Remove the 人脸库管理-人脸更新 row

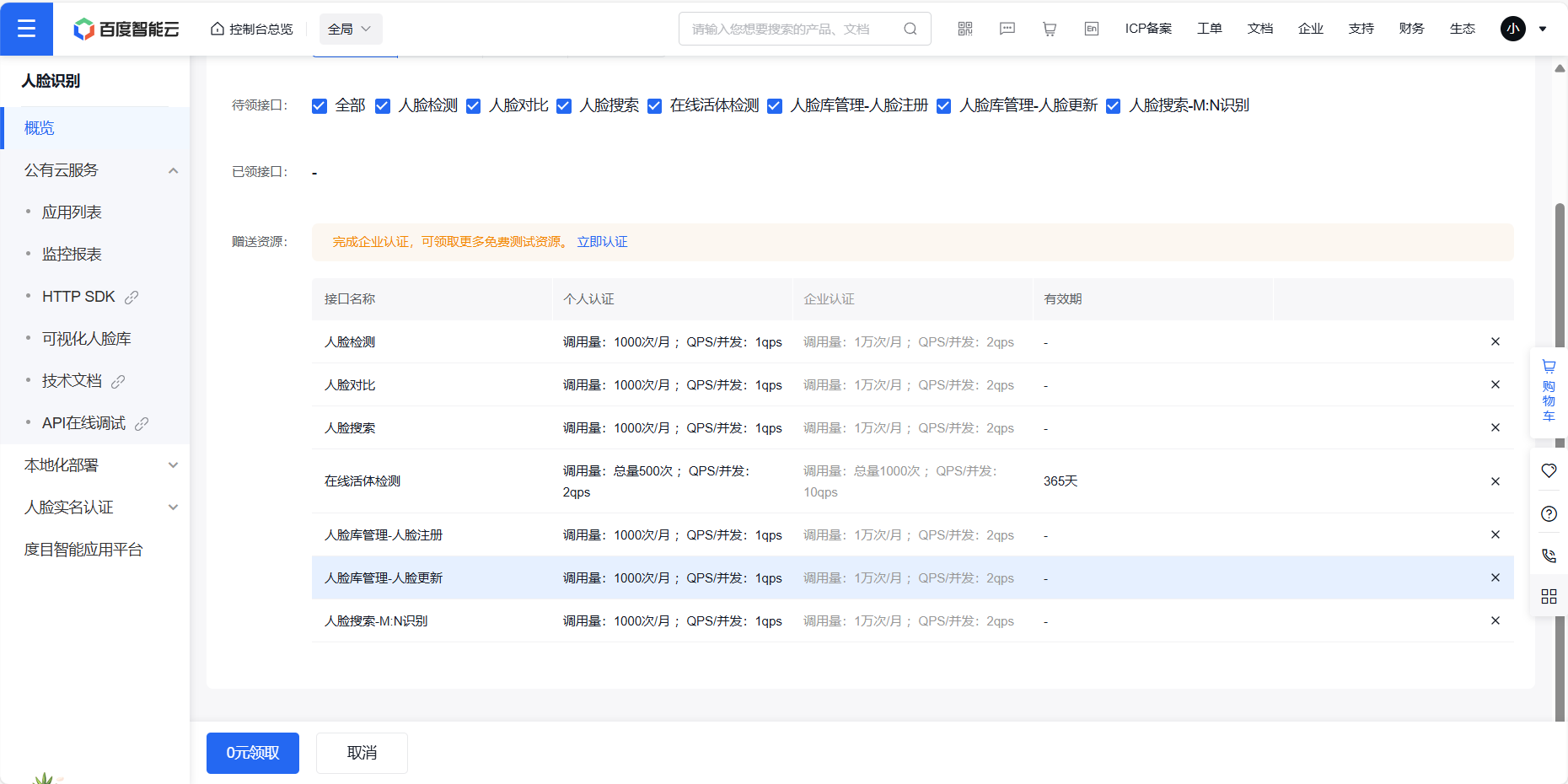(1496, 577)
